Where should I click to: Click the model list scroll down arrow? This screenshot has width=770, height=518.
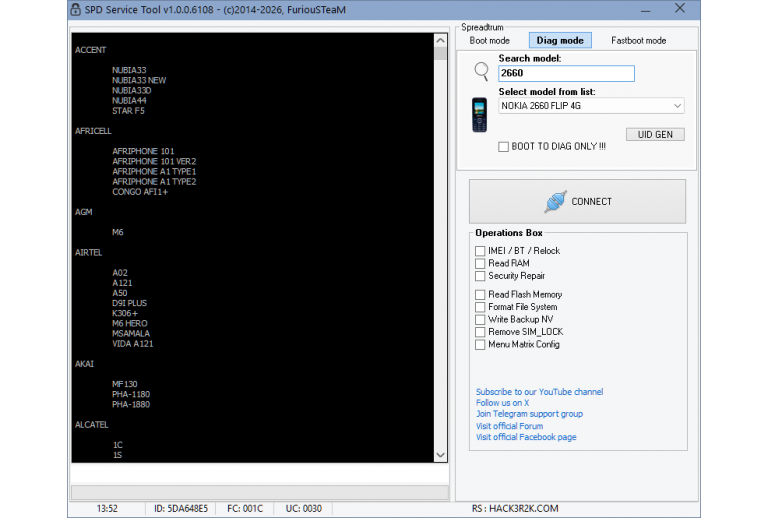pos(441,455)
